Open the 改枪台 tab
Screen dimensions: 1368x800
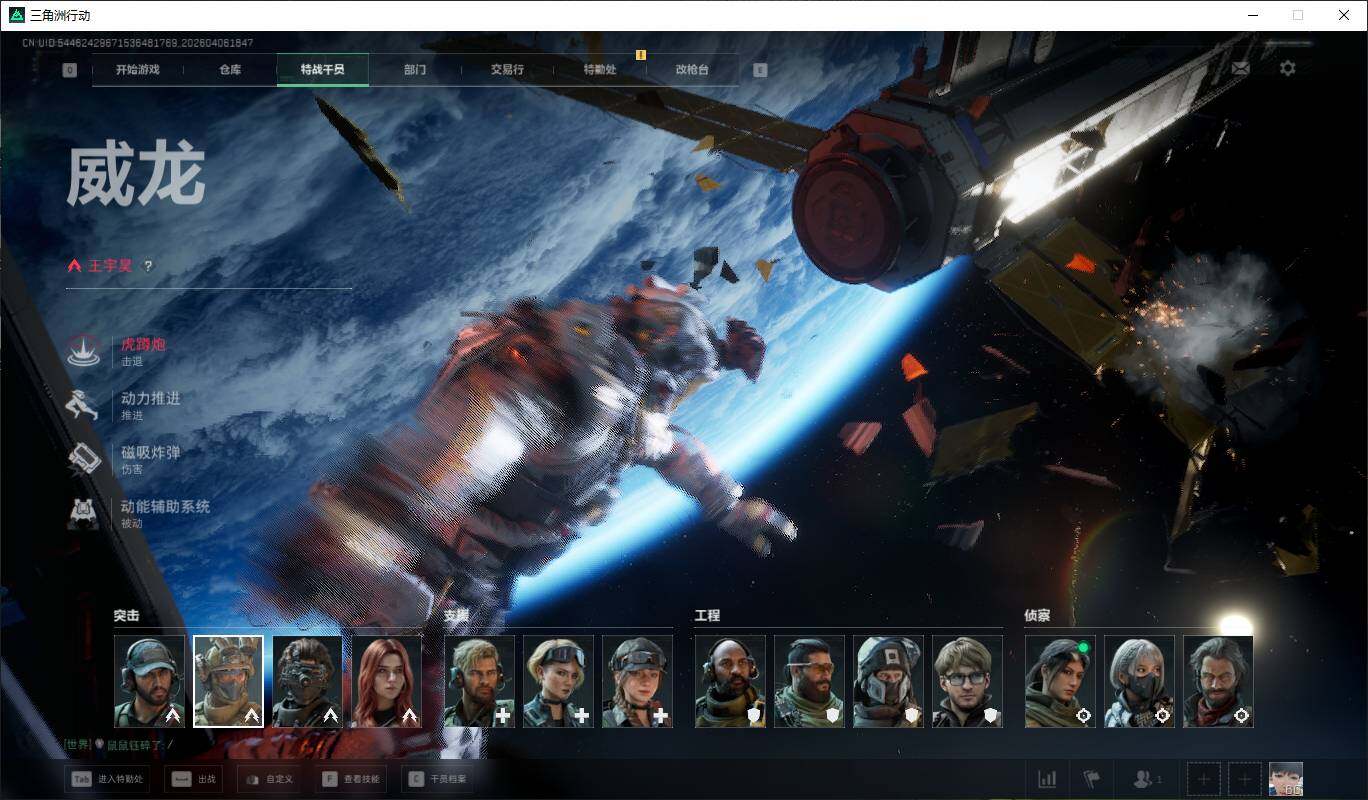[692, 70]
